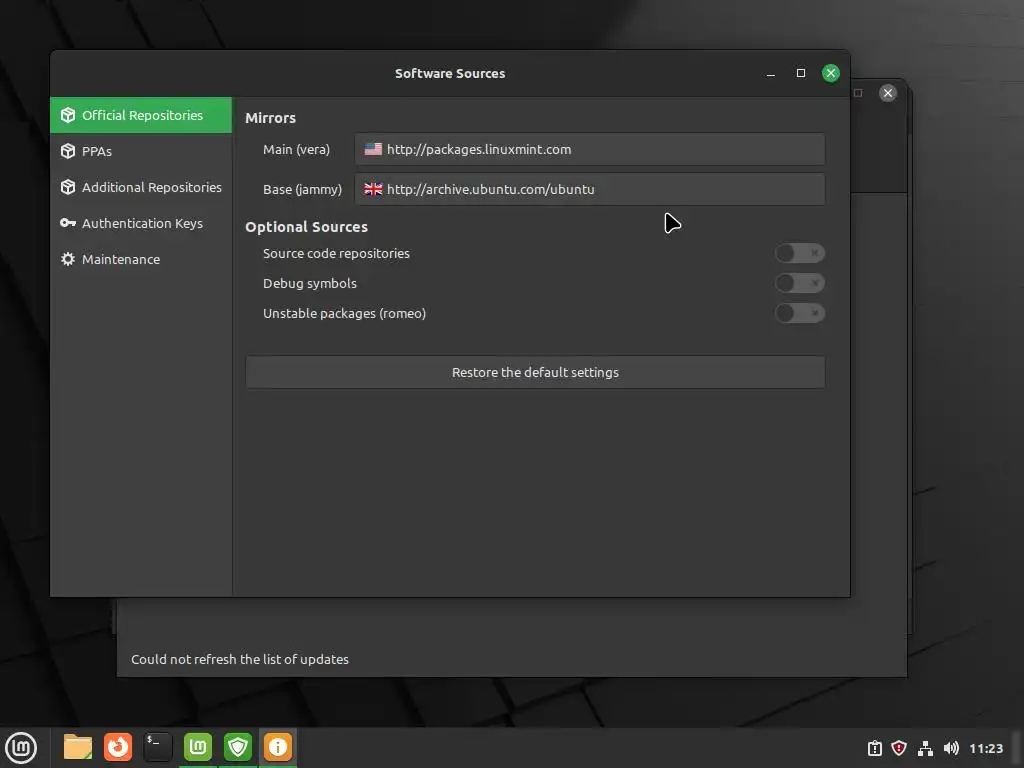Viewport: 1024px width, 768px height.
Task: Open the Official Repositories section
Action: [141, 115]
